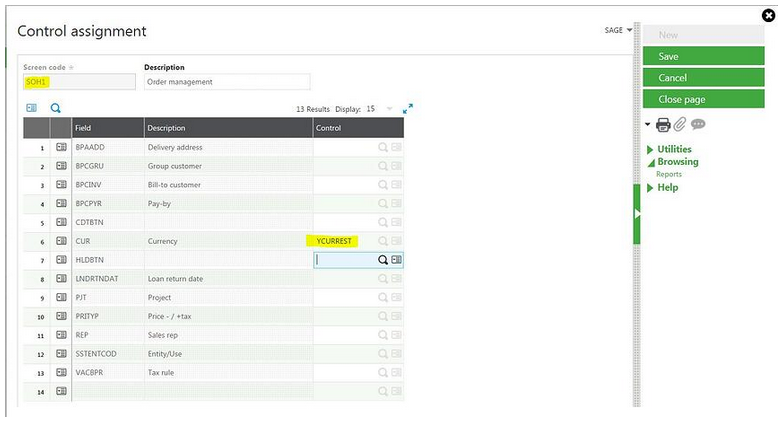Open row actions icon for CUR row
The height and width of the screenshot is (423, 783).
(x=61, y=241)
